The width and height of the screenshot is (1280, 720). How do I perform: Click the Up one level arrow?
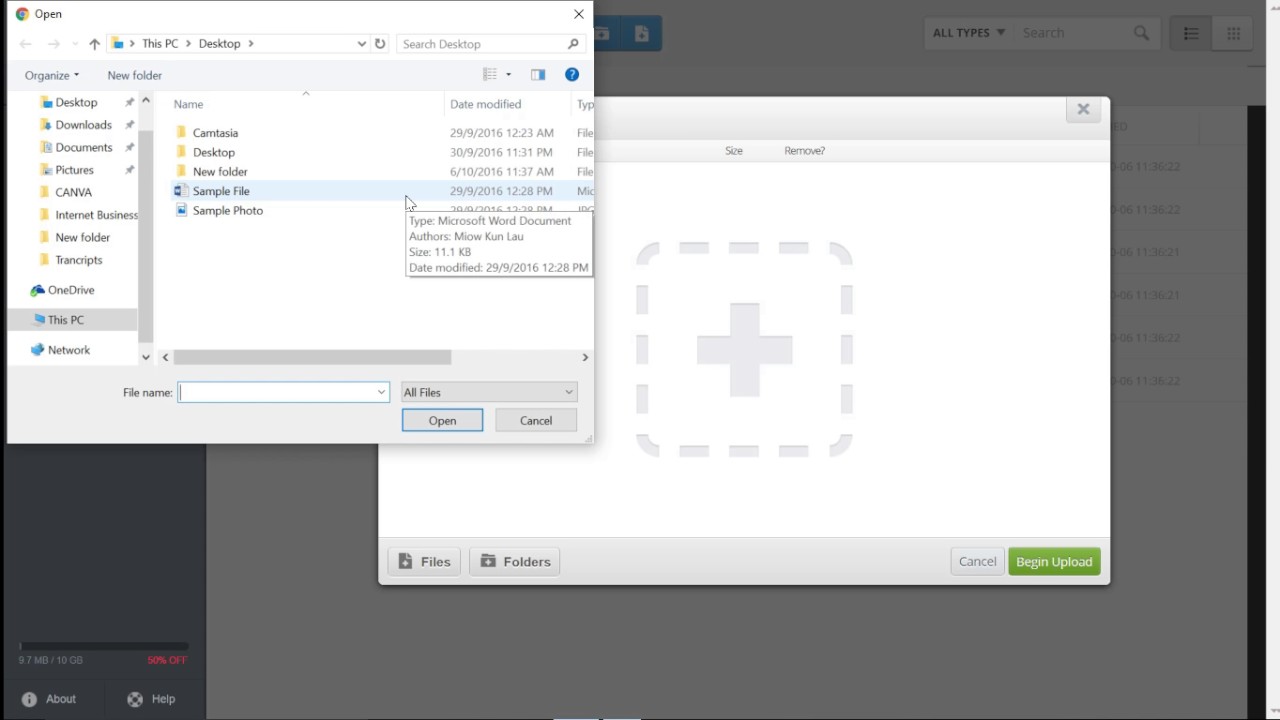(94, 44)
